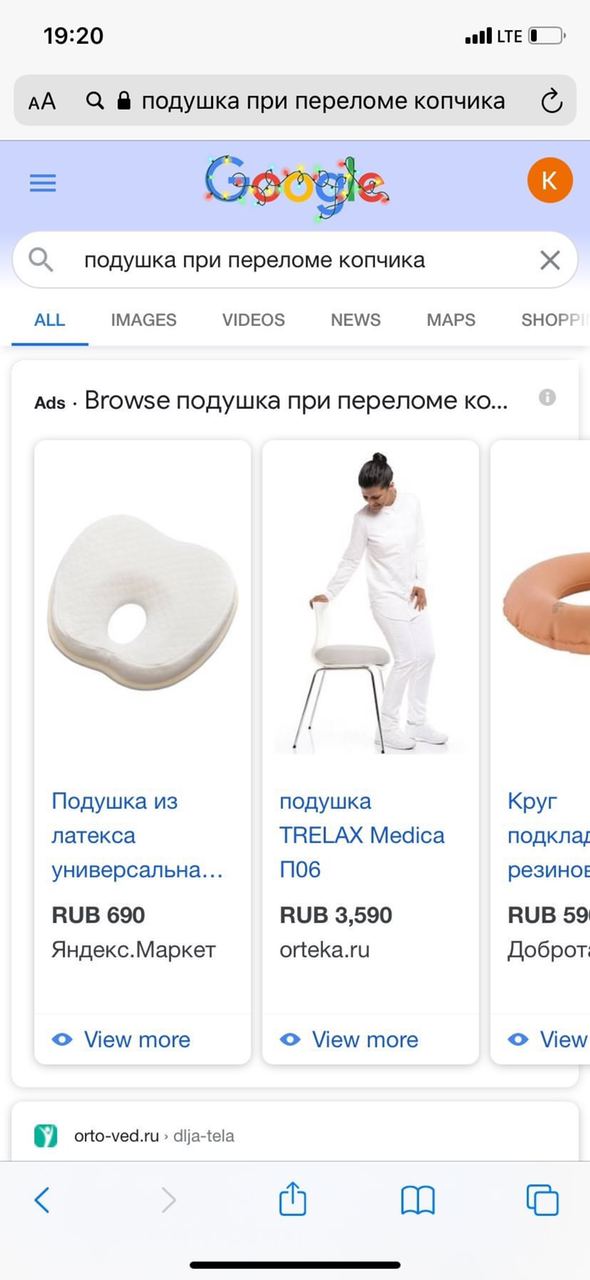Open the Google hamburger menu
This screenshot has height=1280, width=590.
coord(43,183)
